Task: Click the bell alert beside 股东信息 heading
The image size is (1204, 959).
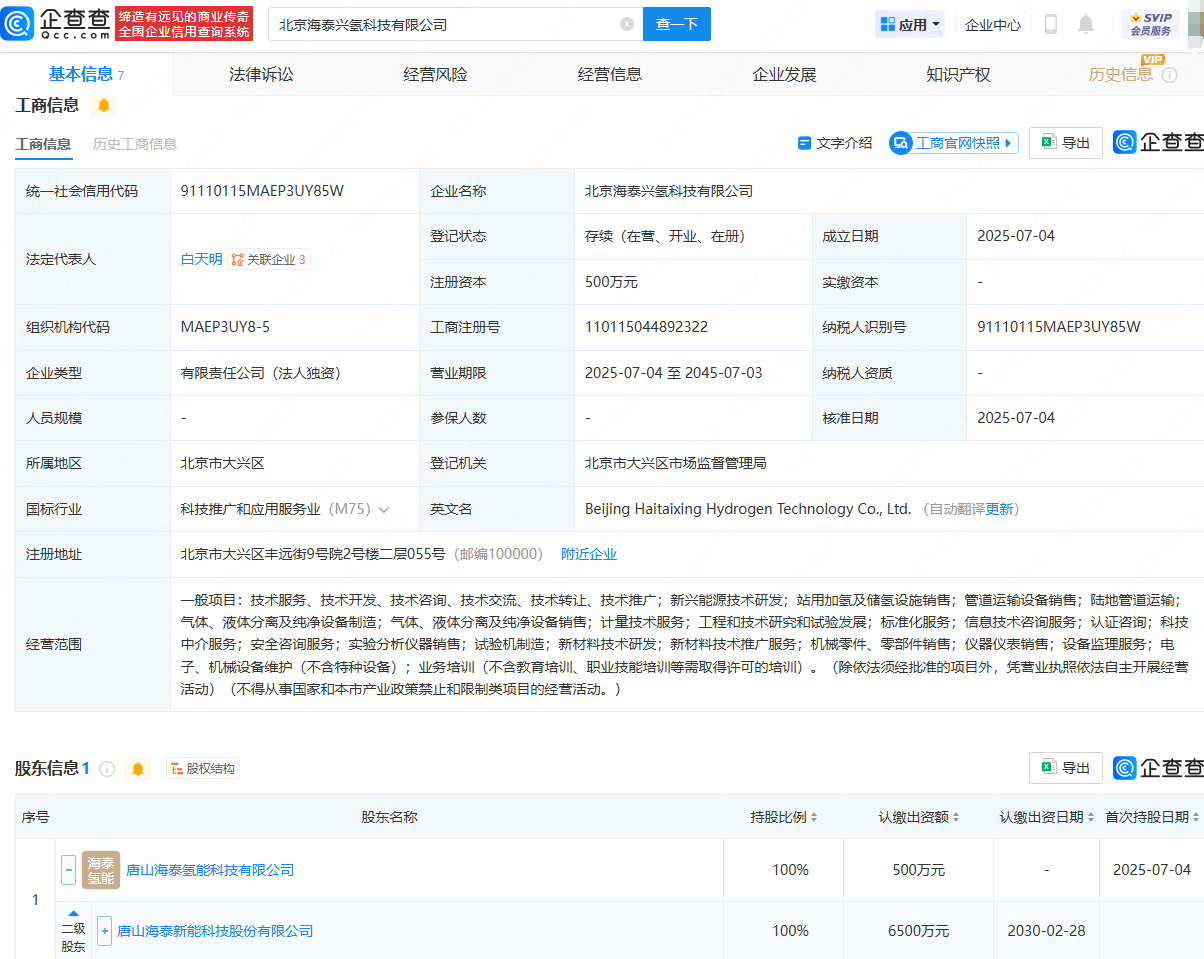Action: click(x=138, y=769)
